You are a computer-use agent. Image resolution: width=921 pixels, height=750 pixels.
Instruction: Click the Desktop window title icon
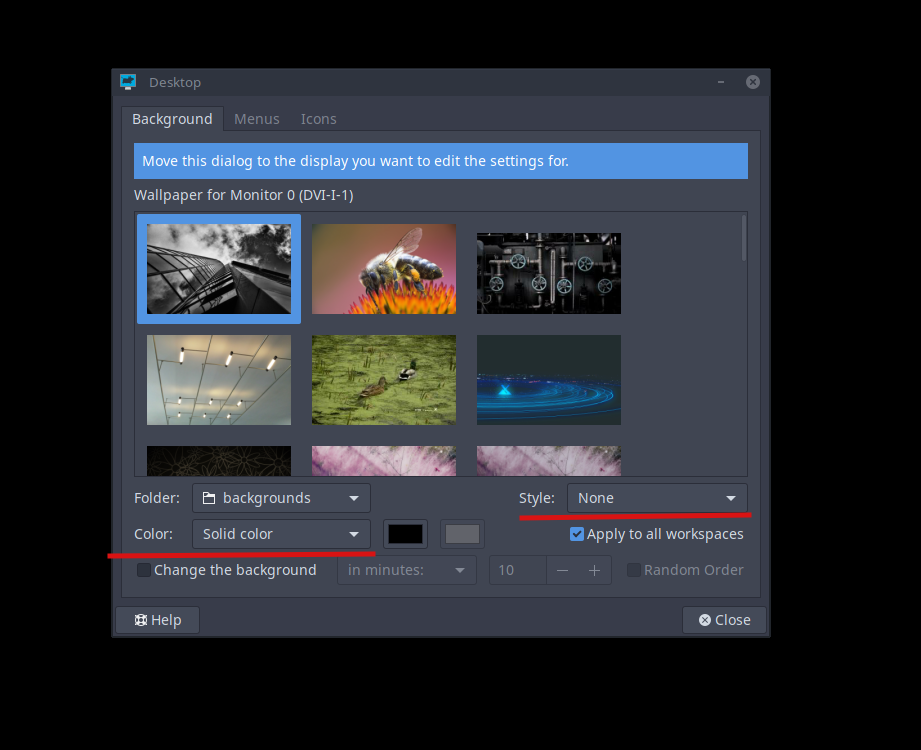[x=128, y=82]
